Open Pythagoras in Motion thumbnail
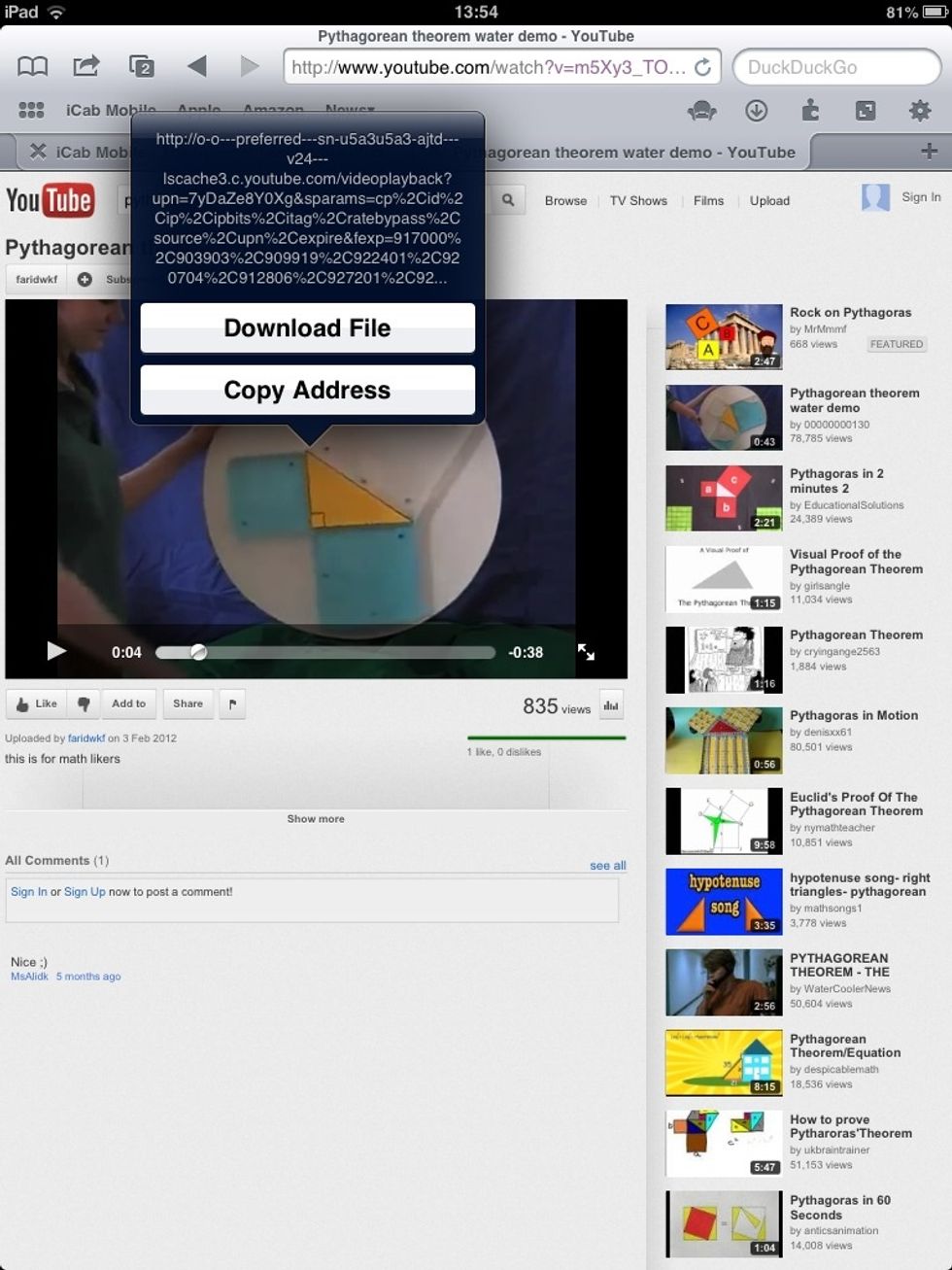The width and height of the screenshot is (952, 1270). point(724,740)
